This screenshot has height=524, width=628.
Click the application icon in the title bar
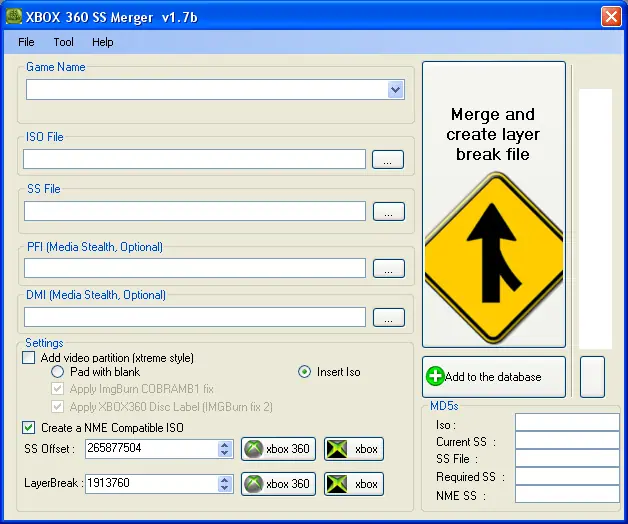(14, 16)
